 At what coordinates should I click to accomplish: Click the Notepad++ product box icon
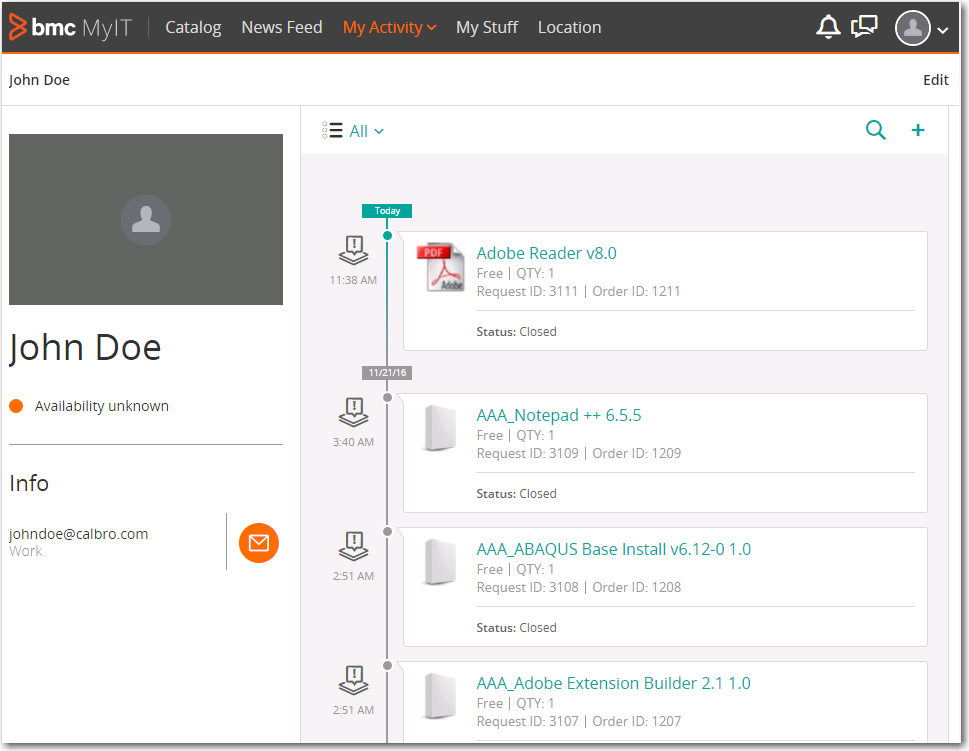pyautogui.click(x=440, y=428)
